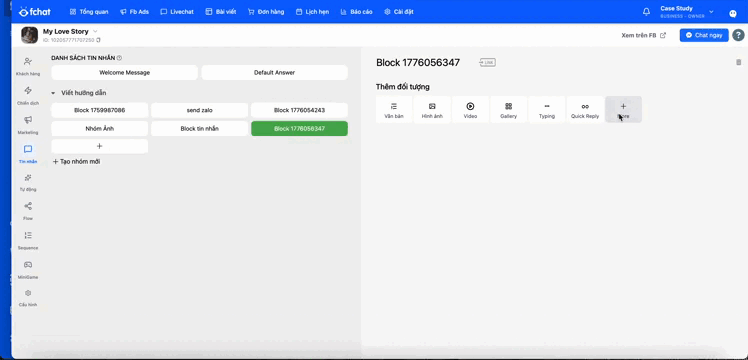This screenshot has width=748, height=360.
Task: Open notifications bell
Action: (646, 12)
